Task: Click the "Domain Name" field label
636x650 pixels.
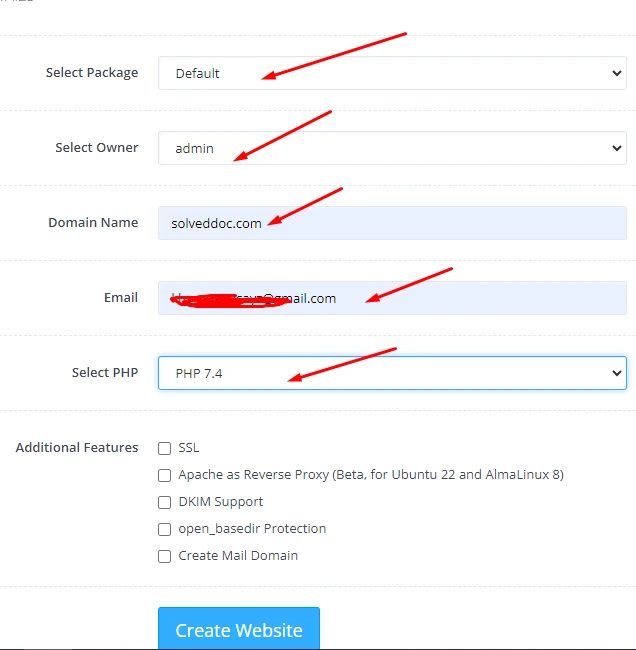Action: pos(93,223)
